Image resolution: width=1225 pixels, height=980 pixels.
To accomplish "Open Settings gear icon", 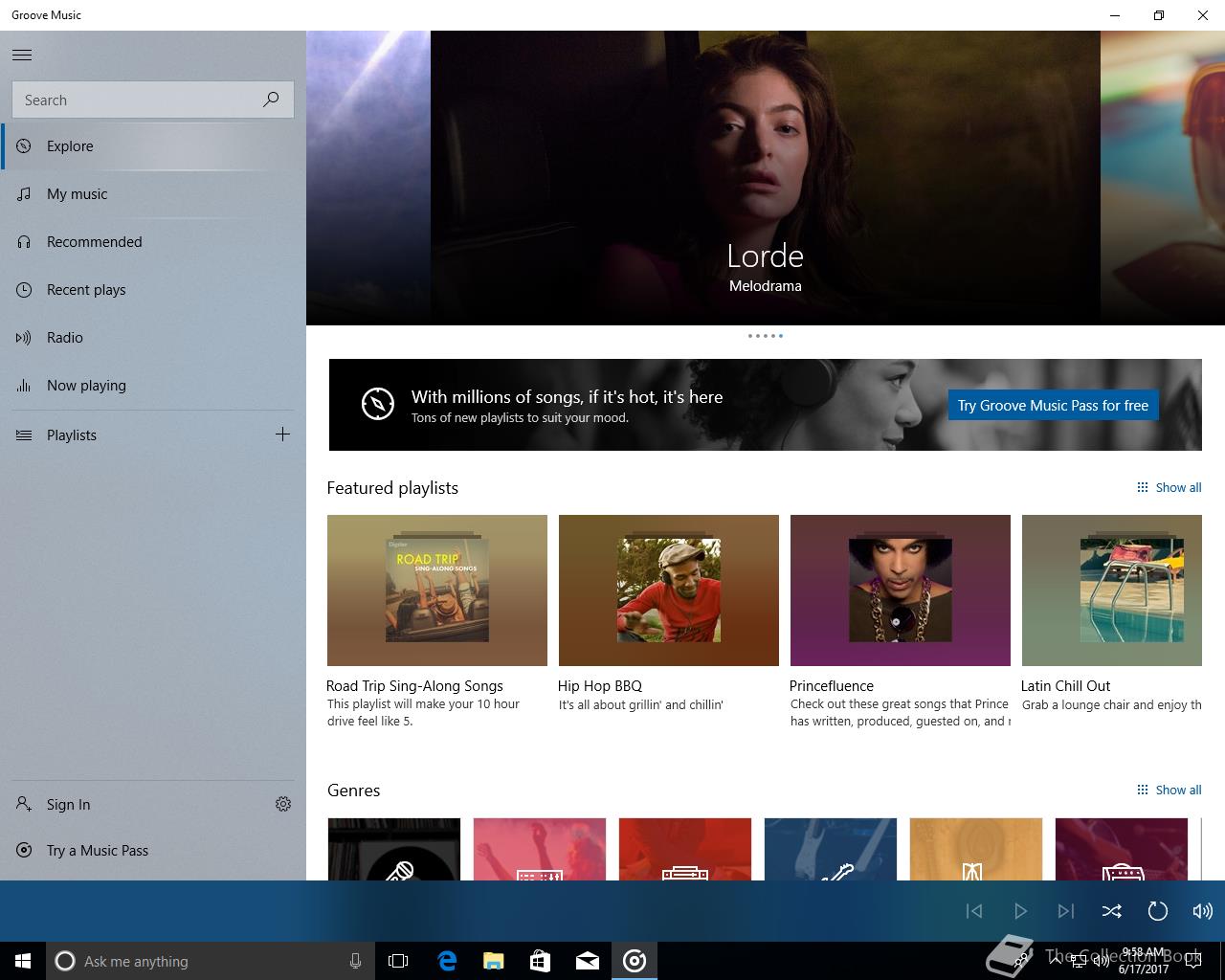I will click(283, 805).
